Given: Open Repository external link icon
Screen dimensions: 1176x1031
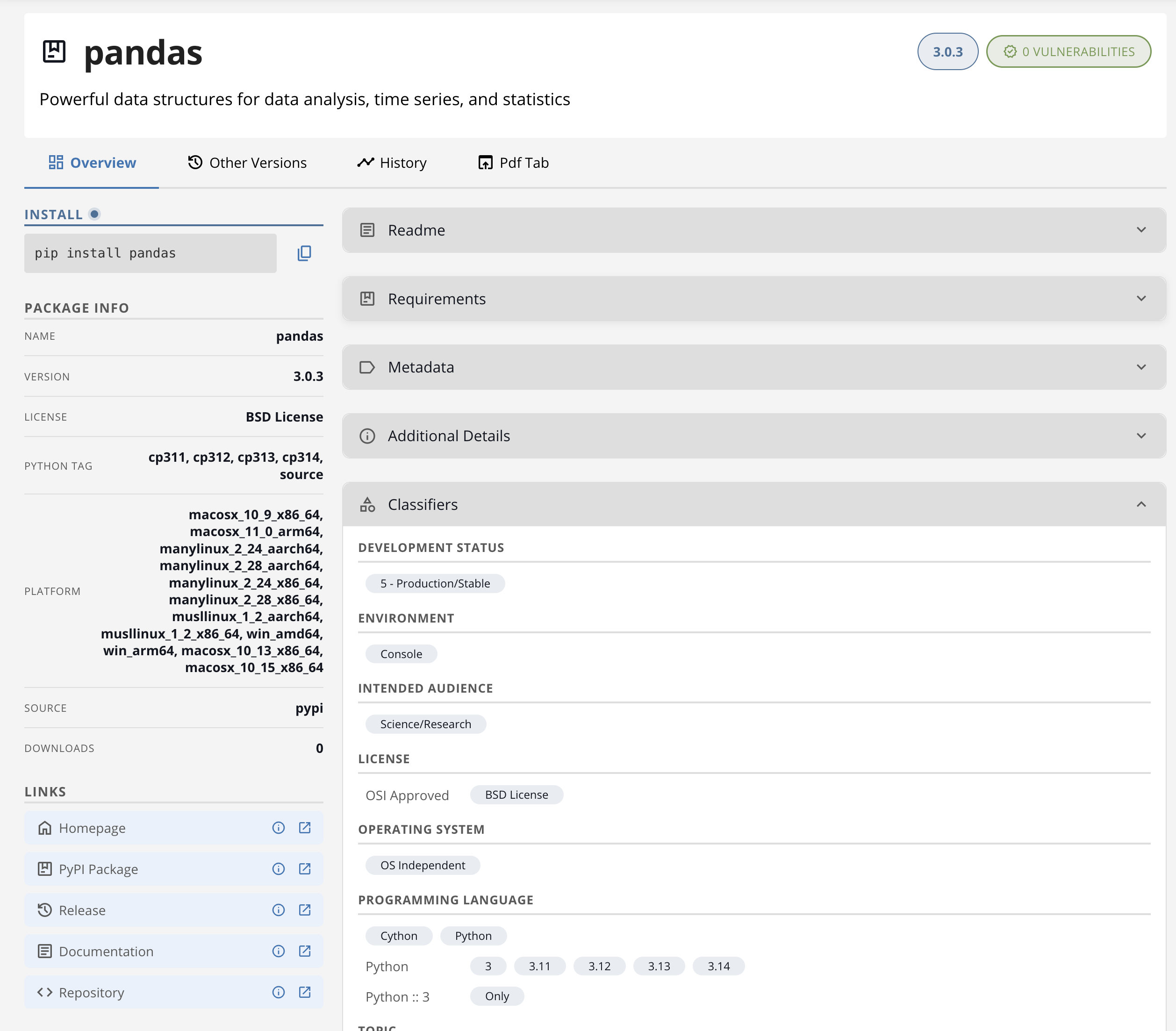Looking at the screenshot, I should coord(305,993).
